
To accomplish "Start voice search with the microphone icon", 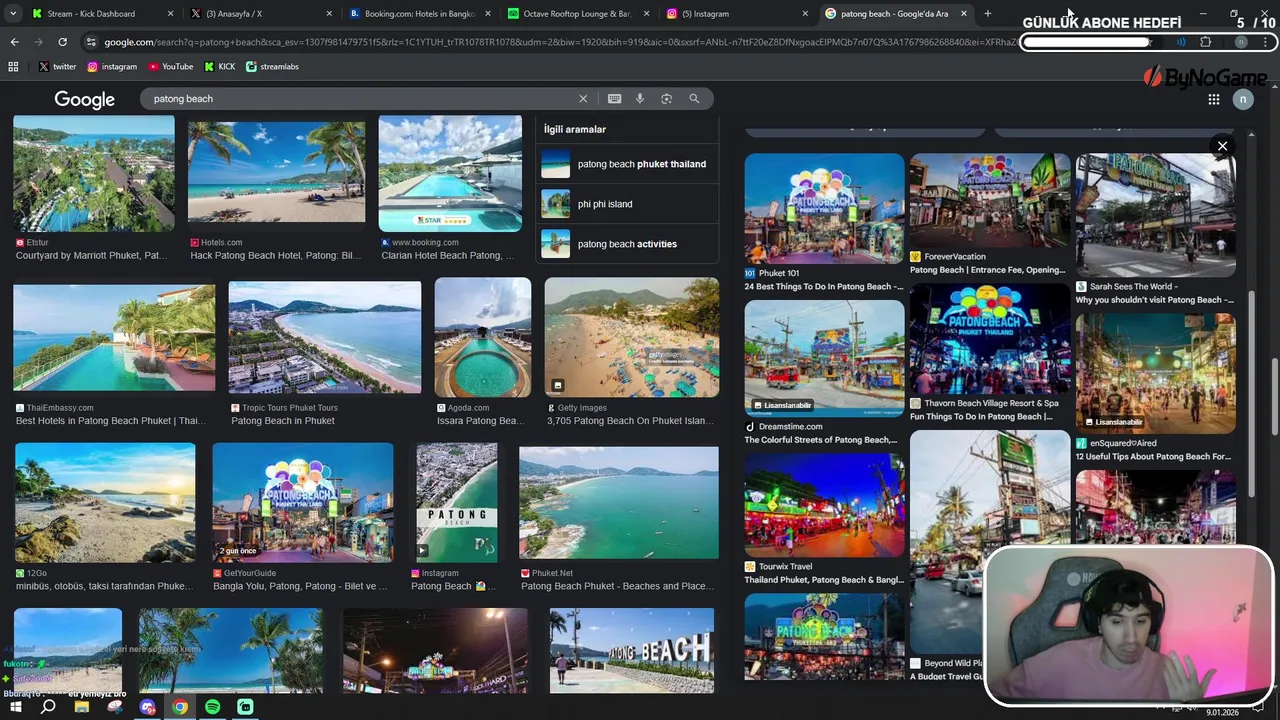I will tap(640, 99).
